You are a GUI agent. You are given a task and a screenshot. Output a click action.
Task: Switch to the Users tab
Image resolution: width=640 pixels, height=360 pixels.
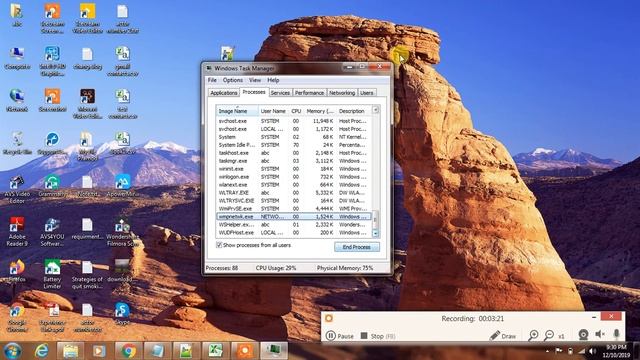tap(367, 93)
